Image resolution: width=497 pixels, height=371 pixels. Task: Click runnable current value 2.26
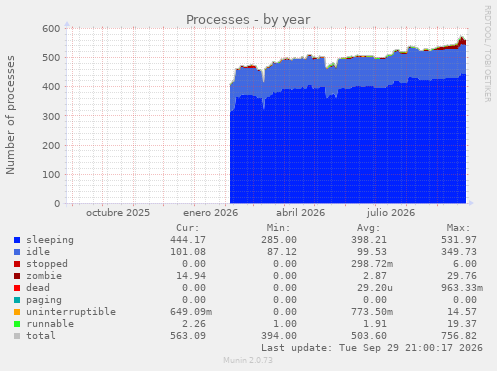(x=194, y=324)
